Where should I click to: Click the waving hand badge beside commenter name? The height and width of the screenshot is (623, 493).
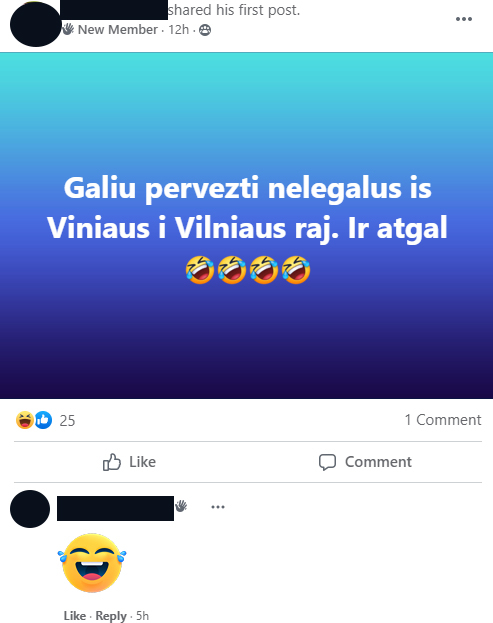pos(181,506)
